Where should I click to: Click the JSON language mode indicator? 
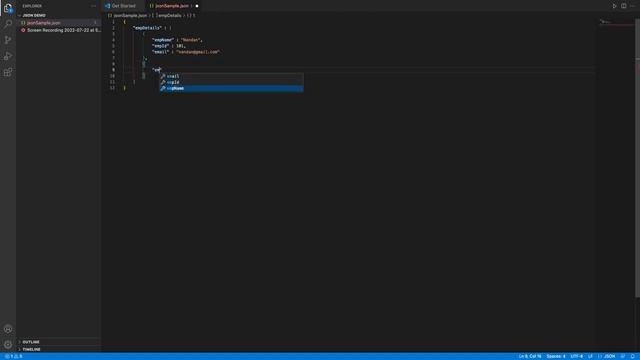point(607,356)
